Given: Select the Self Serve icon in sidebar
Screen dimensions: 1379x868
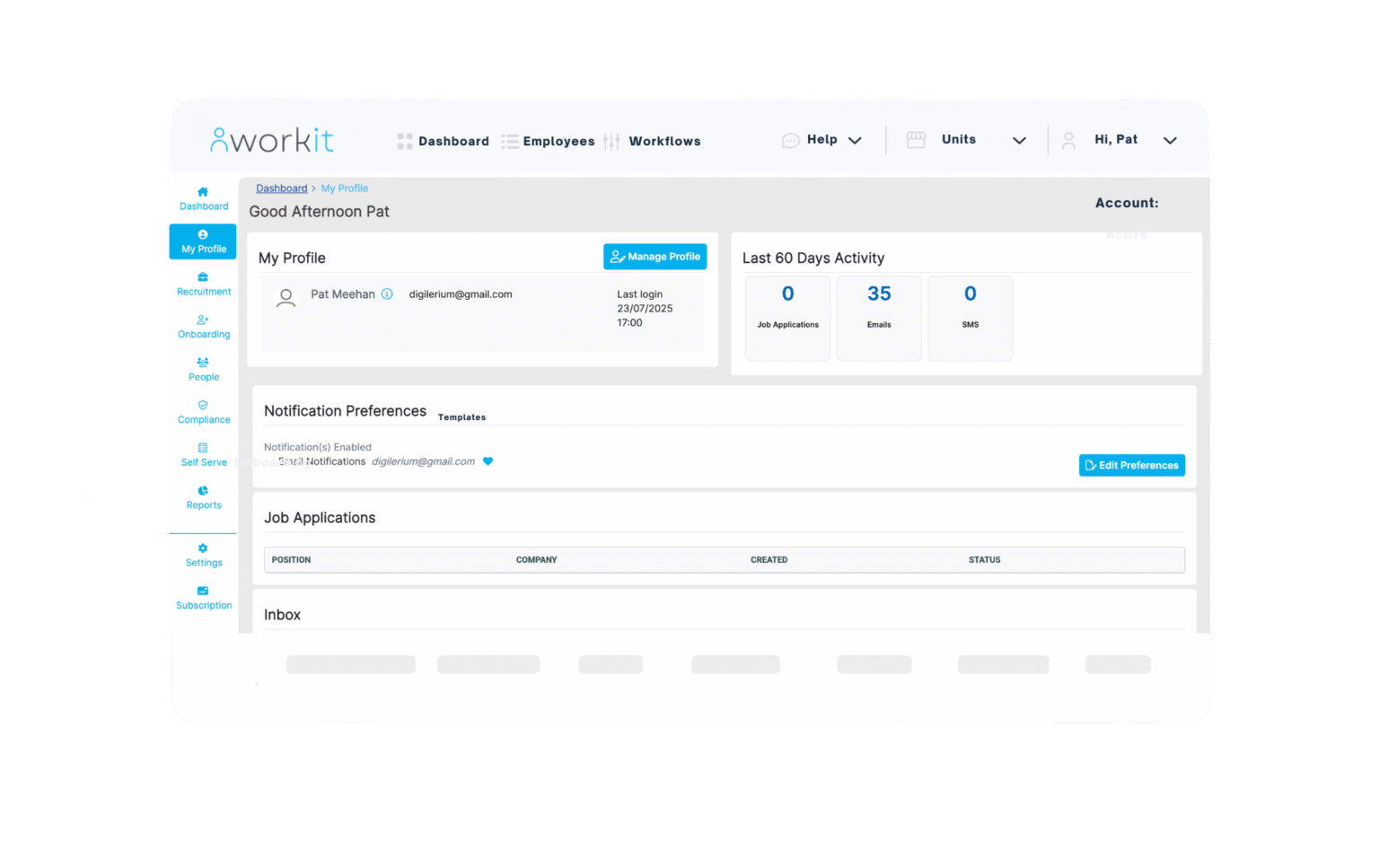Looking at the screenshot, I should [203, 450].
